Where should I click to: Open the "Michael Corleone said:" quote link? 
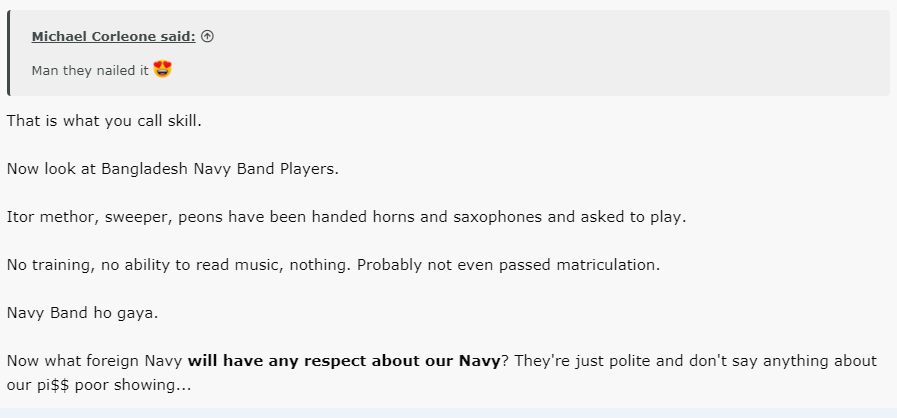(x=113, y=37)
